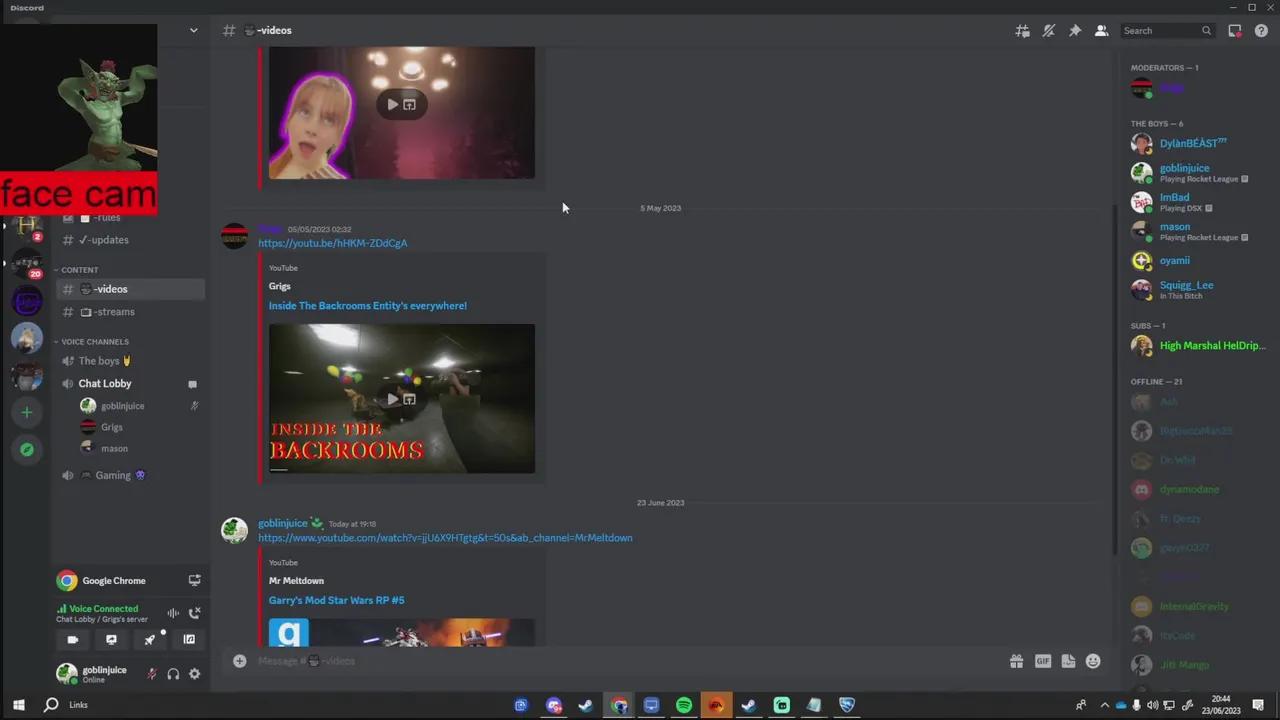Open pinned messages in #-videos

click(1075, 30)
